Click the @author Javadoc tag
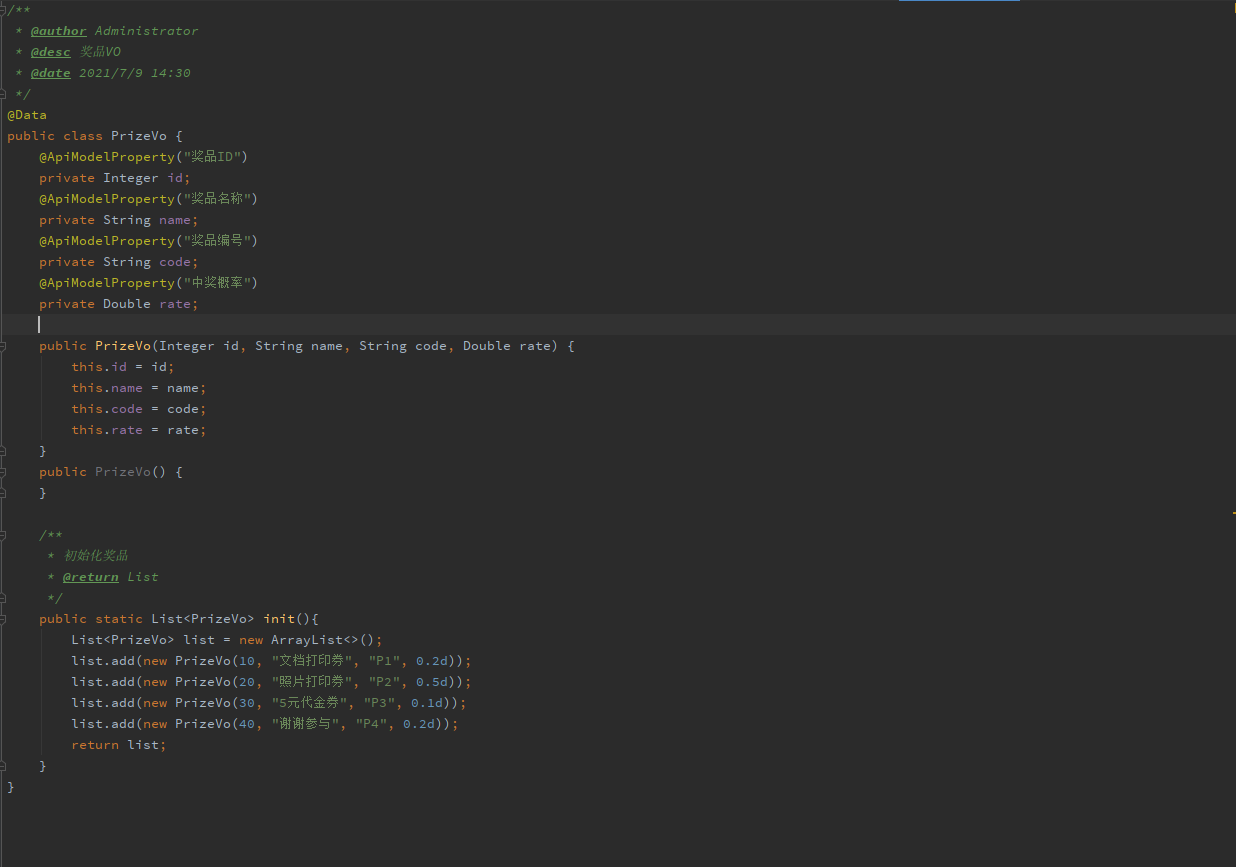The height and width of the screenshot is (867, 1236). point(58,31)
